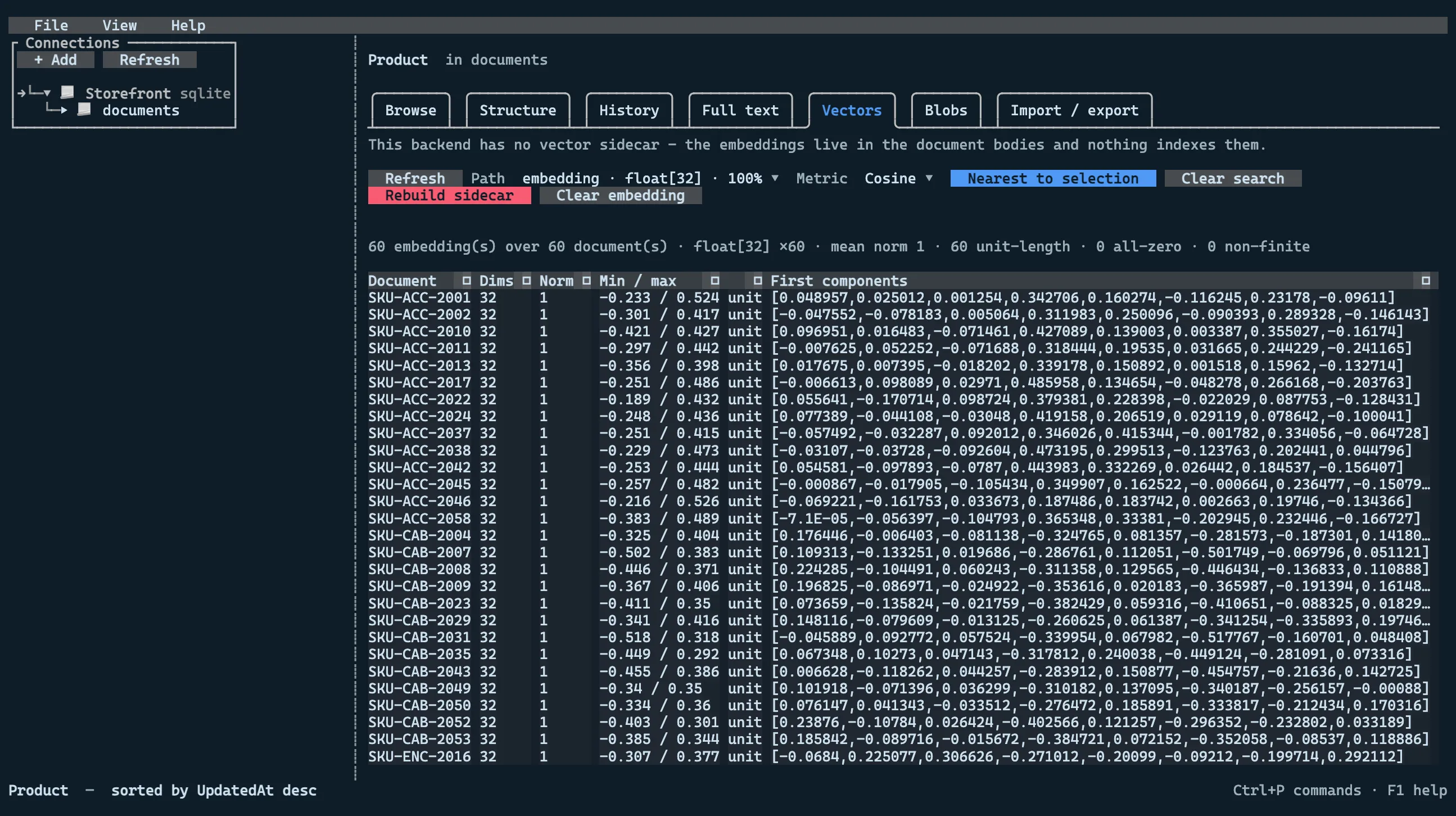Open the File menu
This screenshot has width=1456, height=816.
[x=51, y=25]
